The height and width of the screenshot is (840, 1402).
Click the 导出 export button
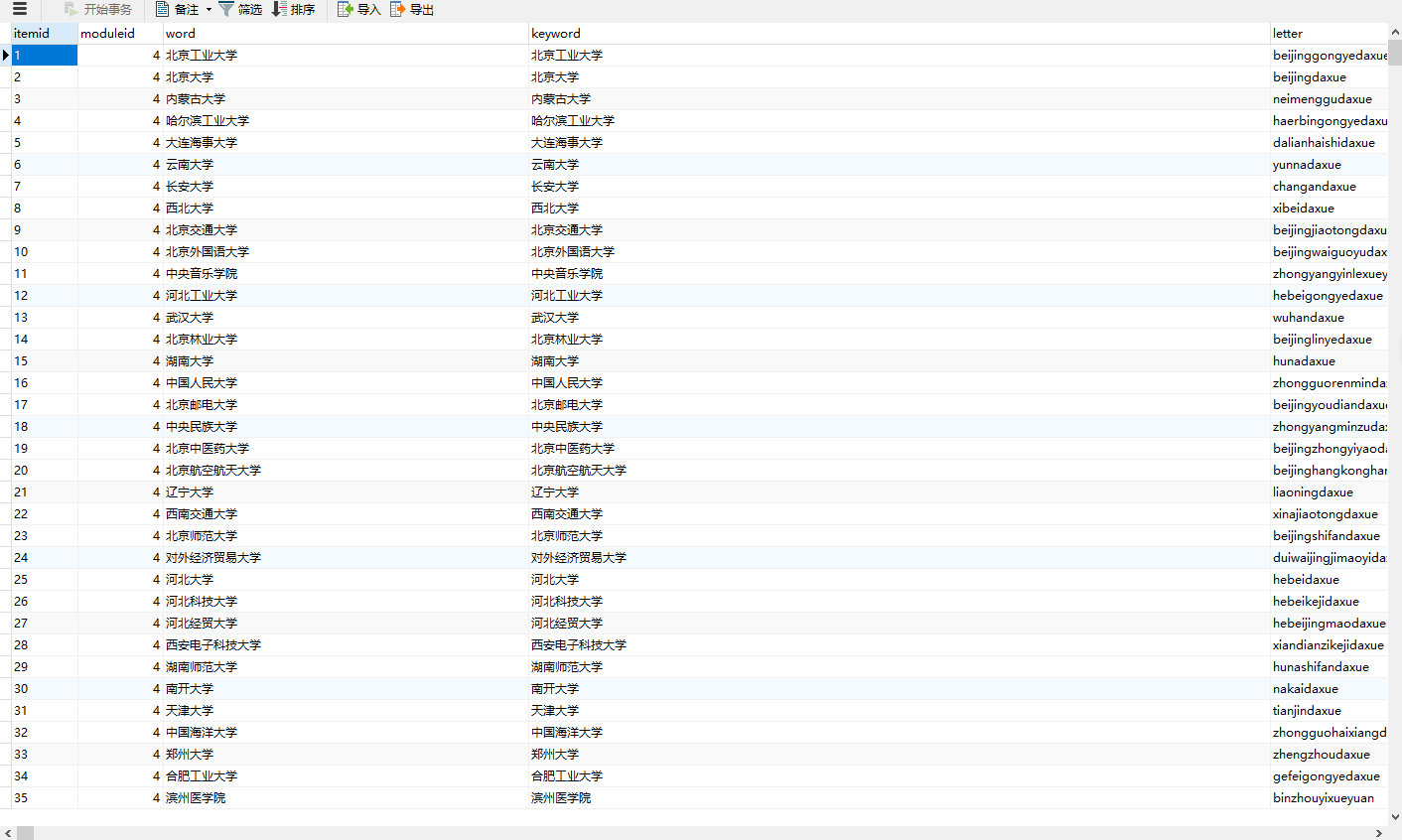click(x=412, y=9)
